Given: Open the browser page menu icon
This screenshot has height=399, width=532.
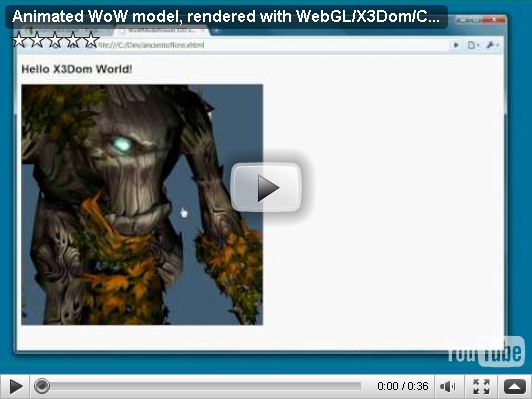Looking at the screenshot, I should pyautogui.click(x=473, y=45).
